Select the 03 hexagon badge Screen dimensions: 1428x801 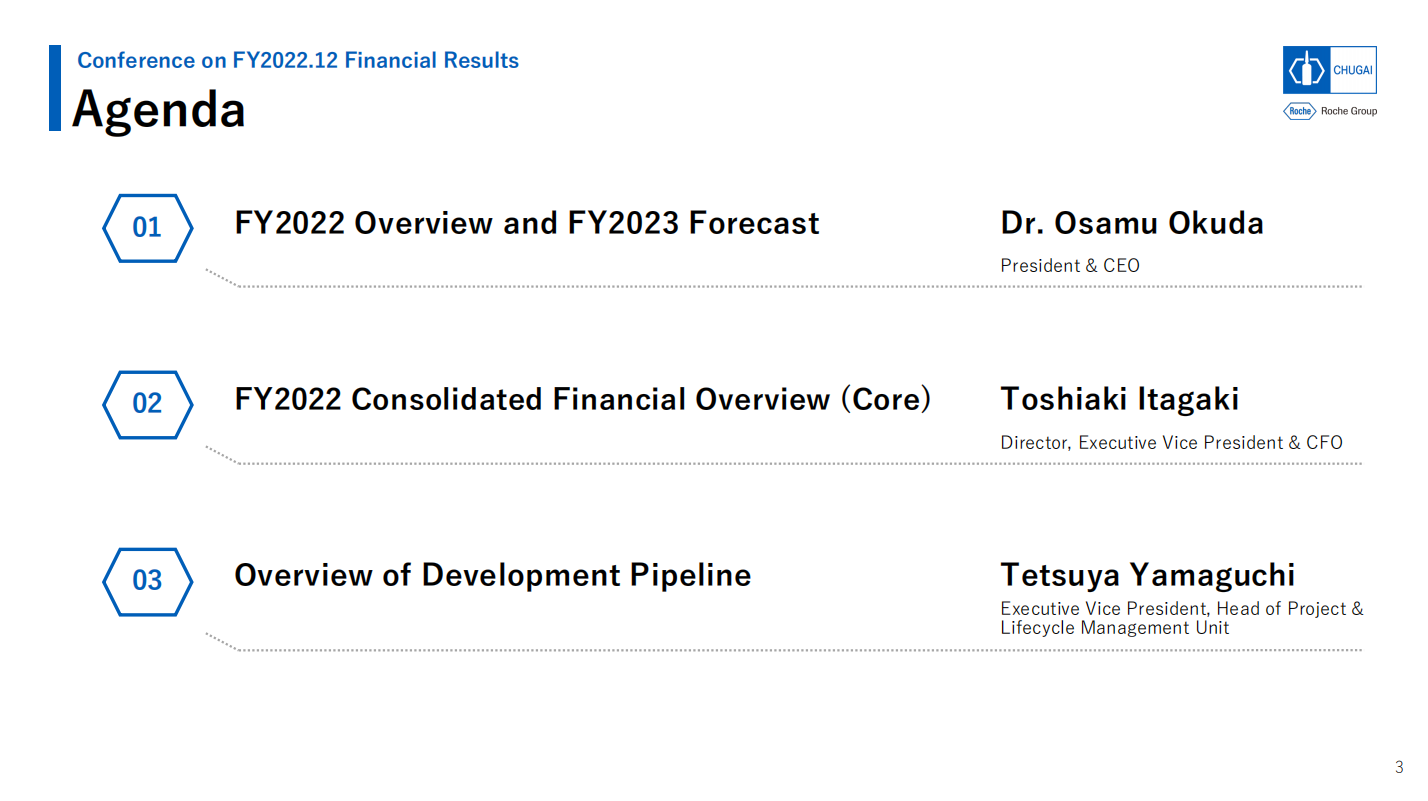point(147,581)
